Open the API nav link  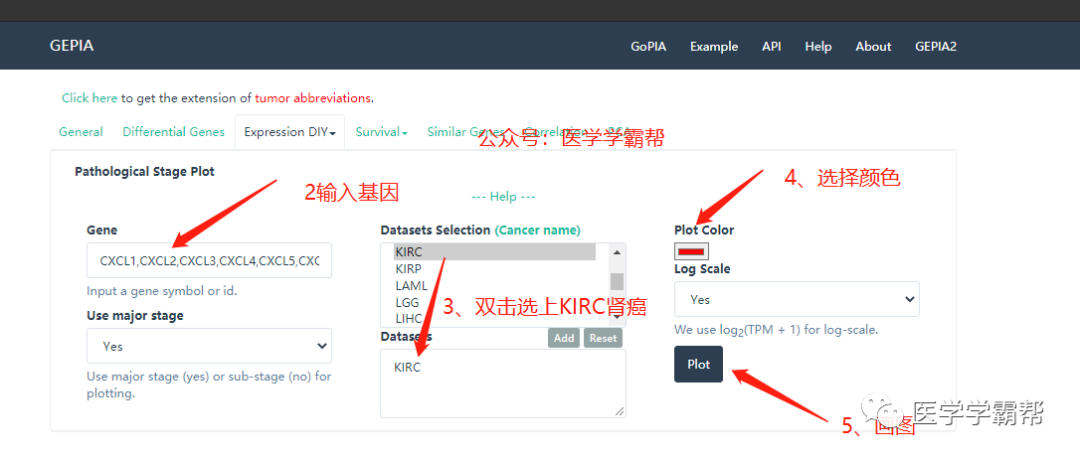[x=771, y=47]
